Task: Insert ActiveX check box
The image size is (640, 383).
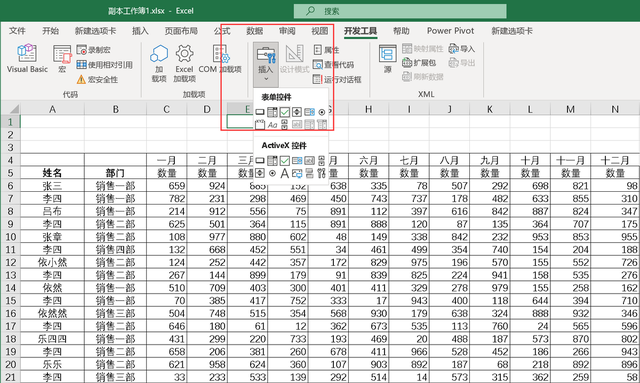Action: click(x=284, y=160)
